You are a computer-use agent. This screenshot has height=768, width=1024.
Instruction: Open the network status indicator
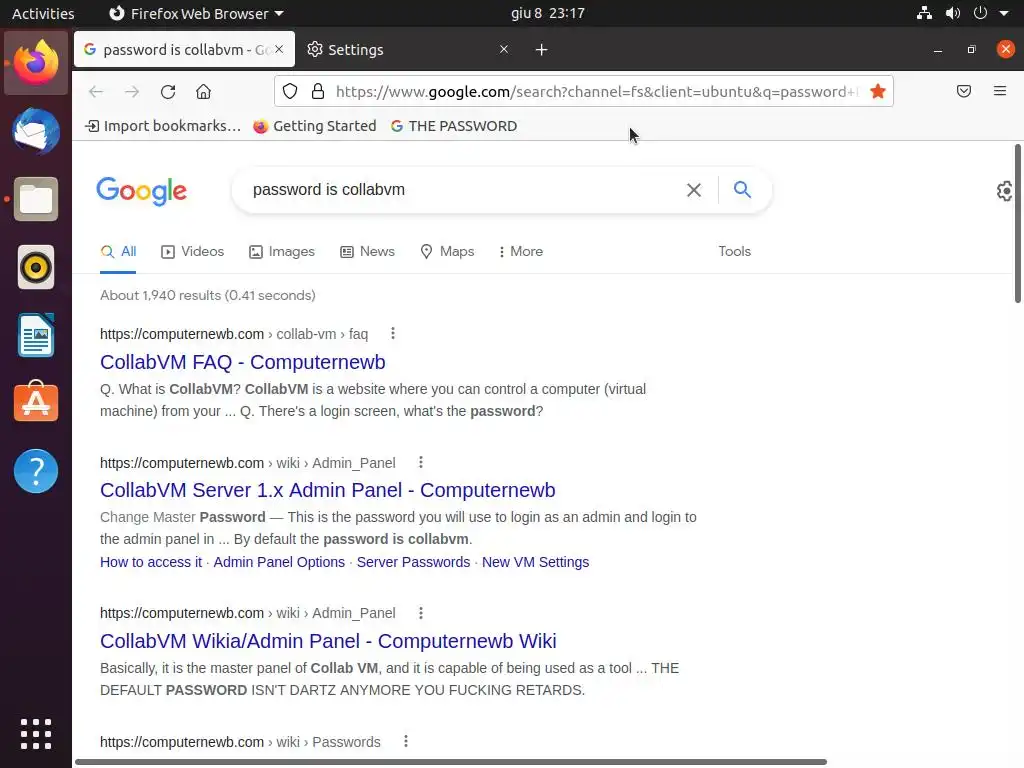pos(924,13)
